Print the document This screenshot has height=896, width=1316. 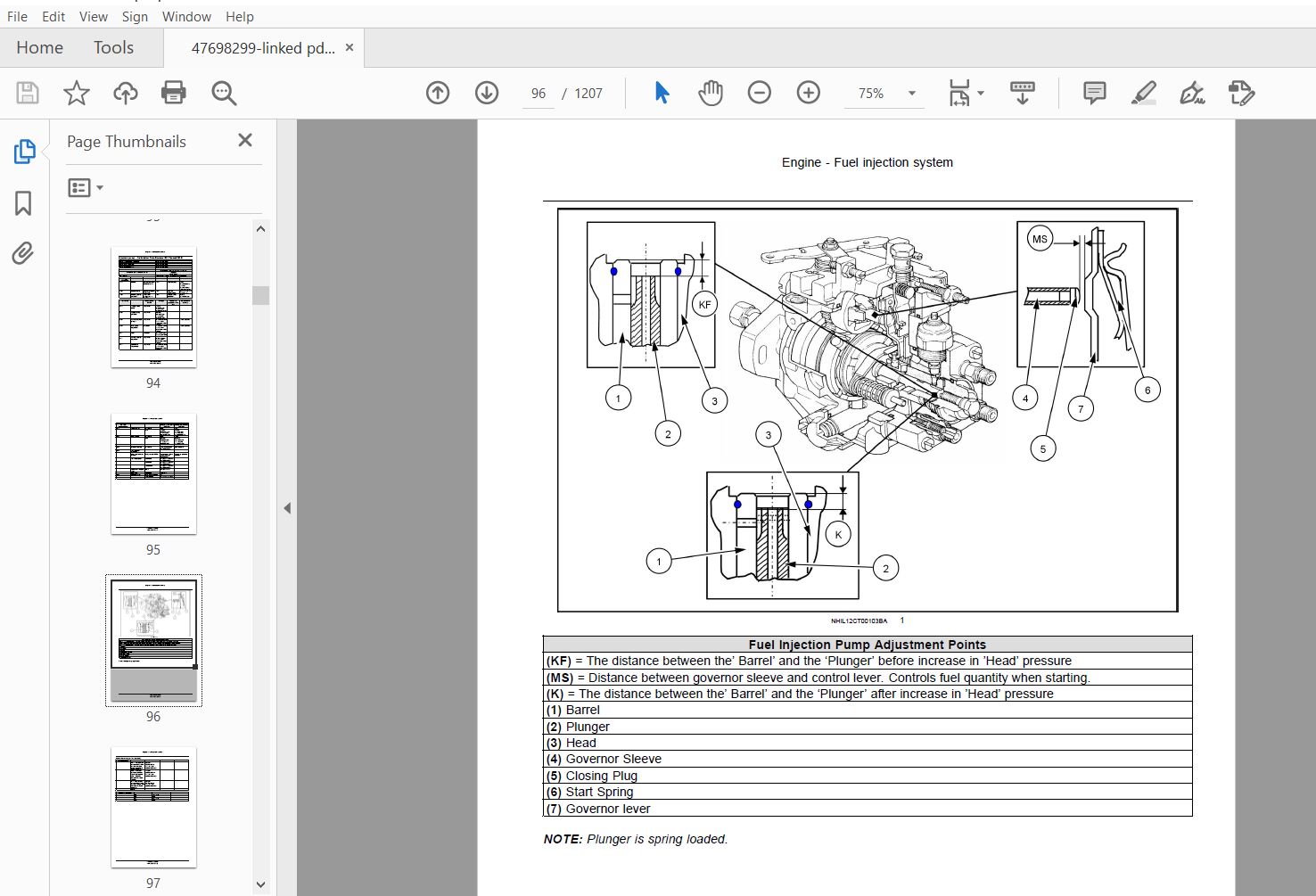(x=173, y=93)
